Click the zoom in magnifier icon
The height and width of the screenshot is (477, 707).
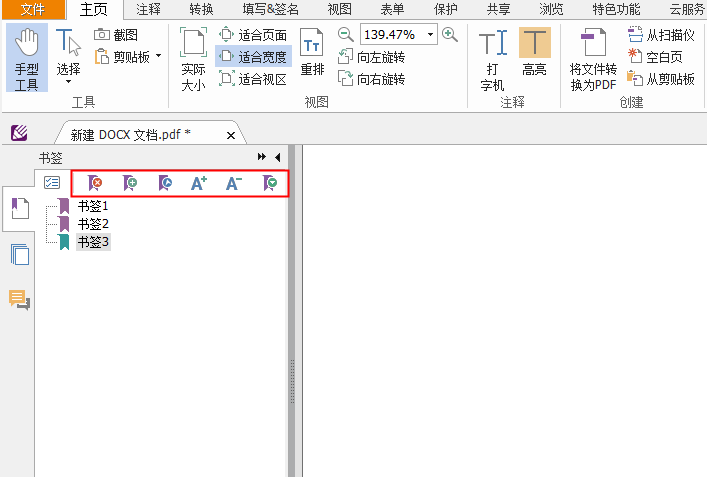pos(450,35)
